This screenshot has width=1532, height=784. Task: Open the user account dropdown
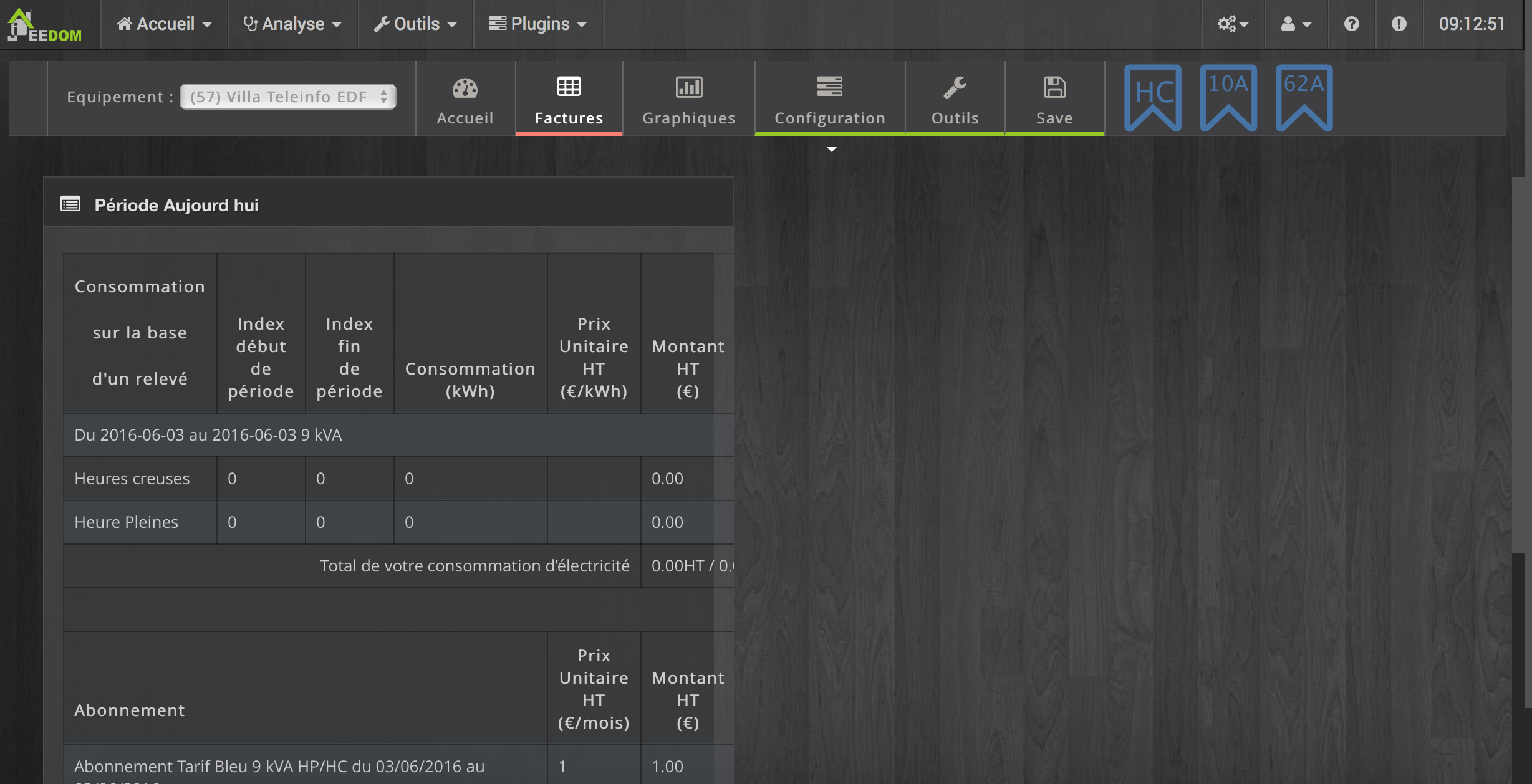click(1296, 24)
